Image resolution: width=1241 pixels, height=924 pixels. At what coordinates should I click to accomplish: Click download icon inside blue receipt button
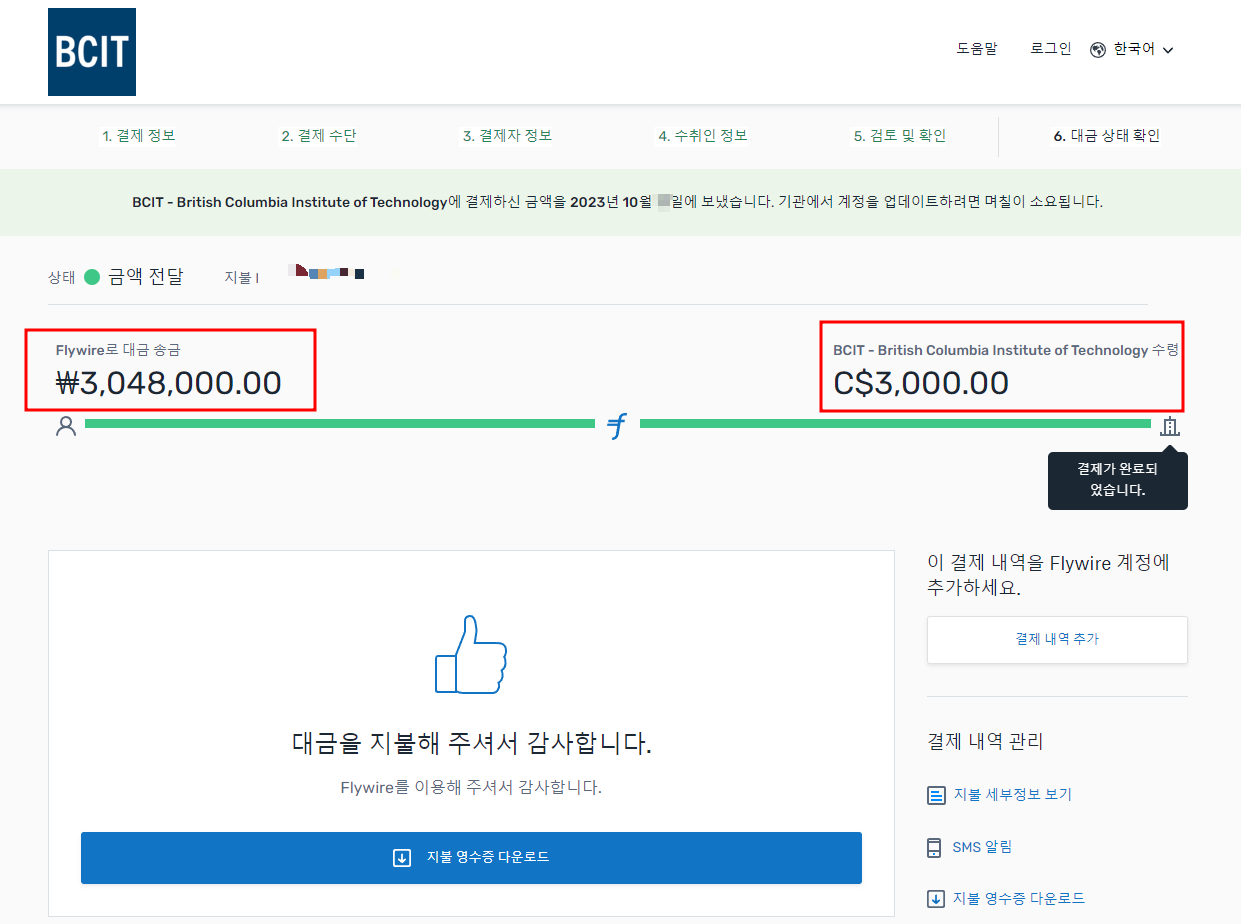[x=402, y=858]
